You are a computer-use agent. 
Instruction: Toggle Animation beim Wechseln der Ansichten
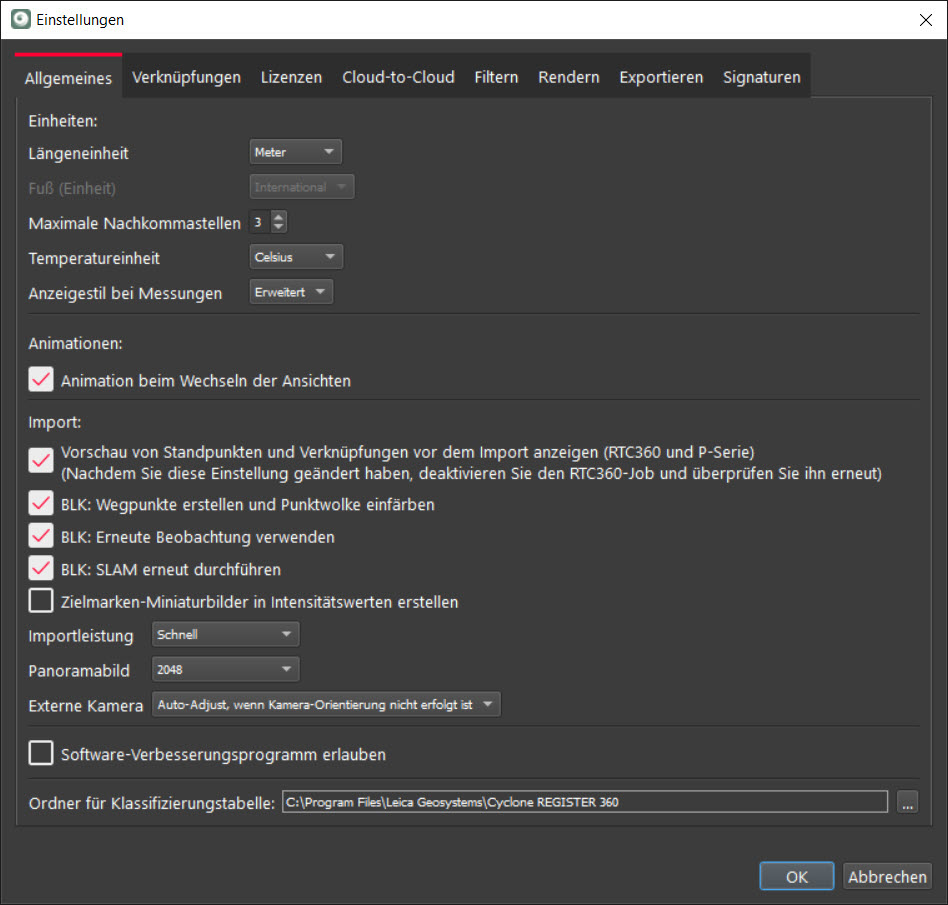coord(41,380)
